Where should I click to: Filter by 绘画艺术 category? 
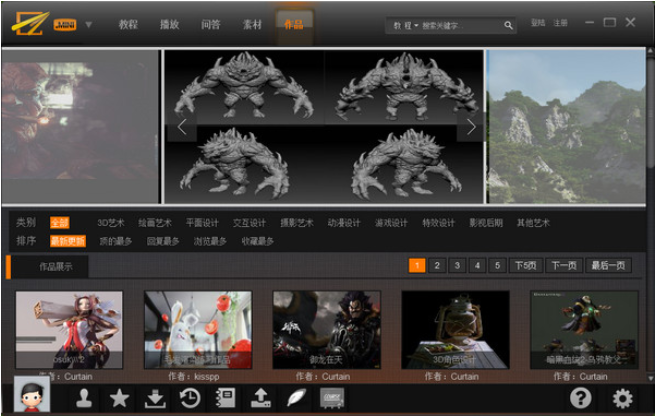click(x=155, y=223)
